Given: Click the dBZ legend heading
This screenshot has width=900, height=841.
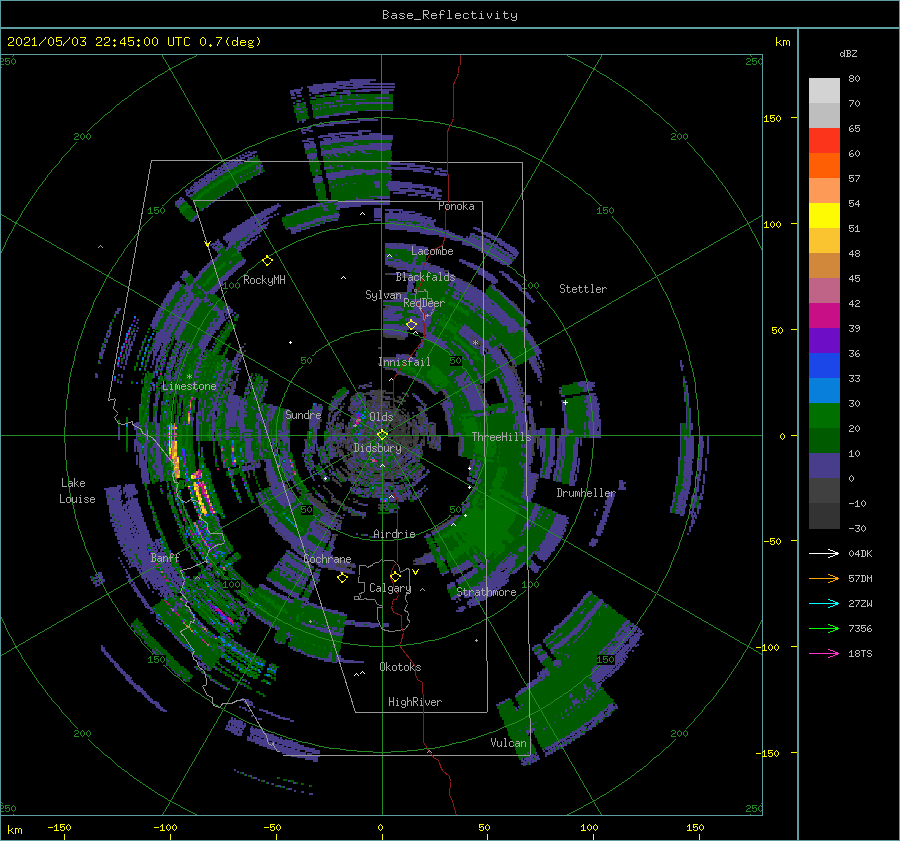Looking at the screenshot, I should point(848,53).
